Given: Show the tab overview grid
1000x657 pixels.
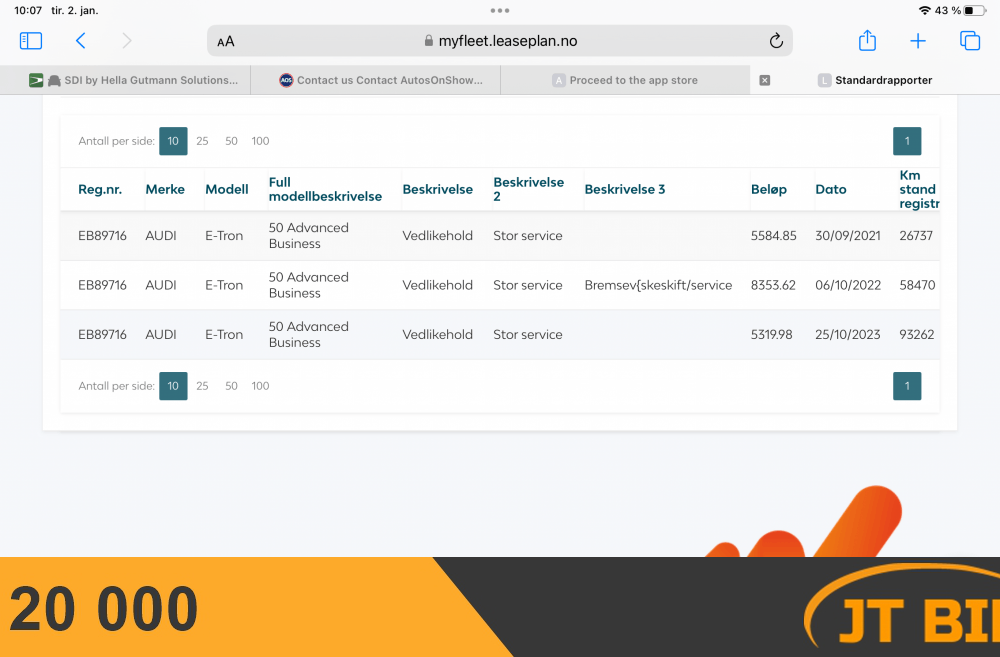Looking at the screenshot, I should tap(970, 41).
